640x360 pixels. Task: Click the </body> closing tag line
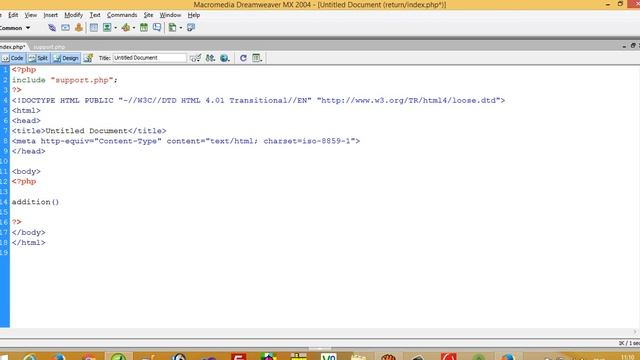pos(29,233)
